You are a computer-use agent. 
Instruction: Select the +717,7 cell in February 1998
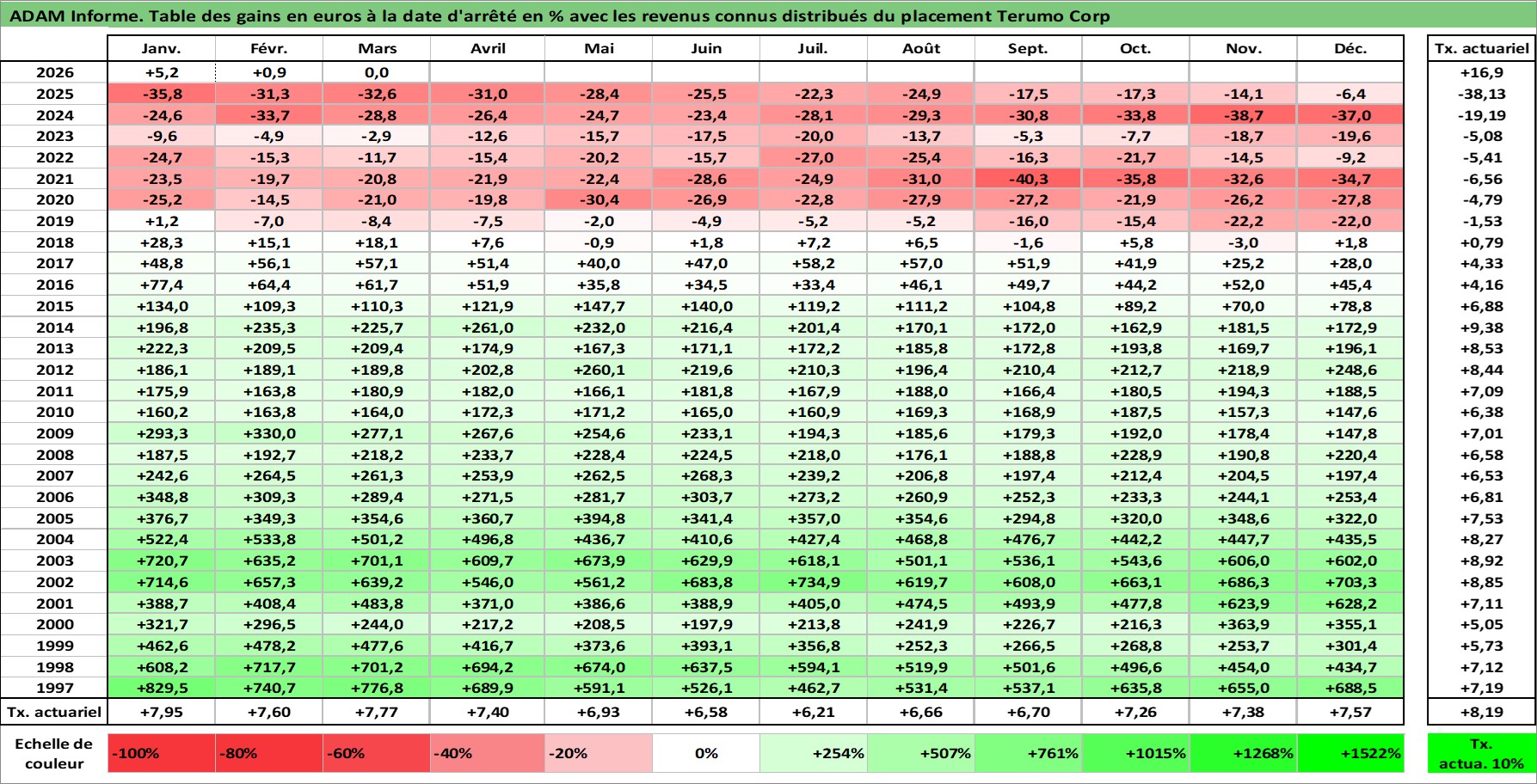pyautogui.click(x=268, y=667)
